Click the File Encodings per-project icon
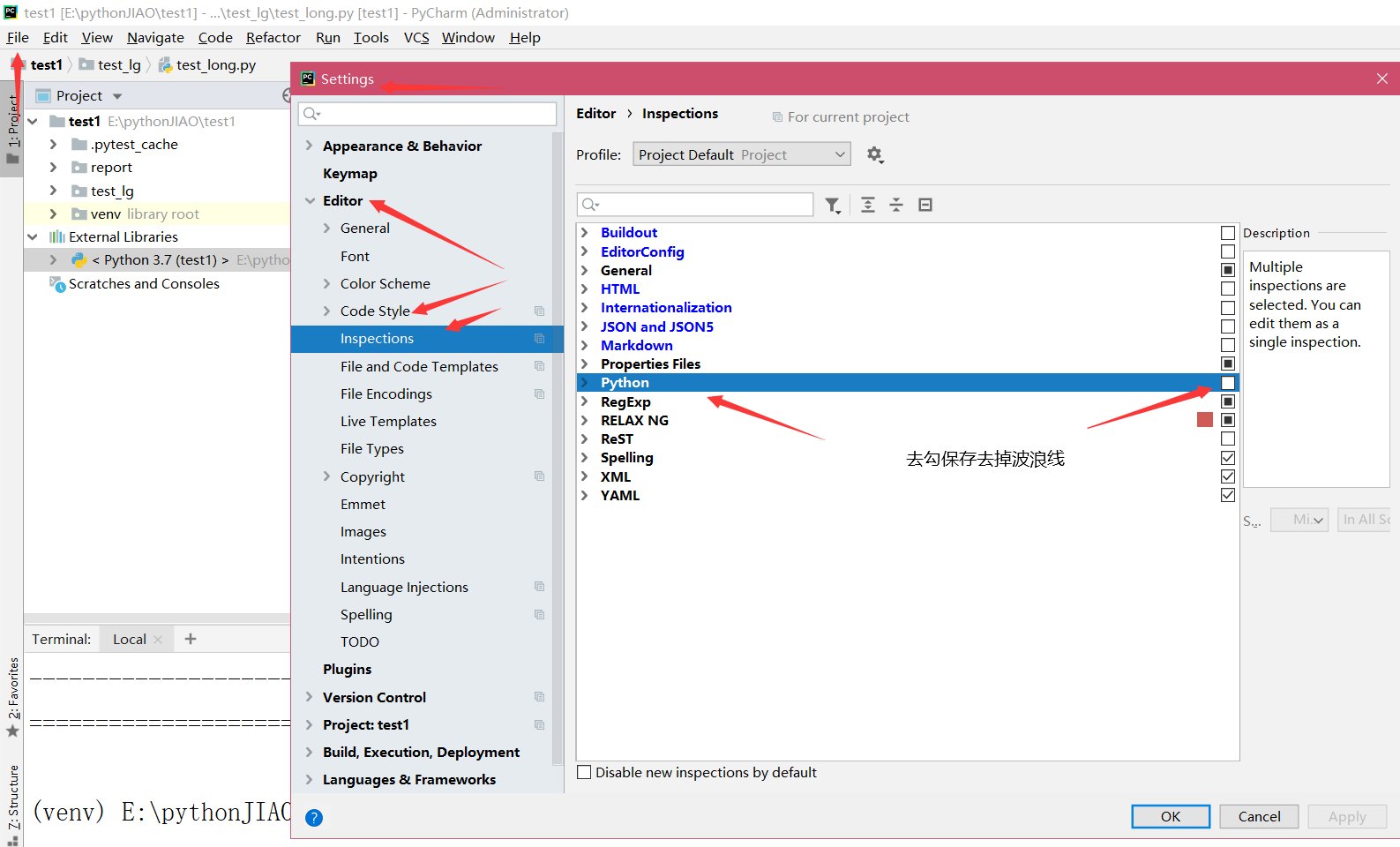 539,394
